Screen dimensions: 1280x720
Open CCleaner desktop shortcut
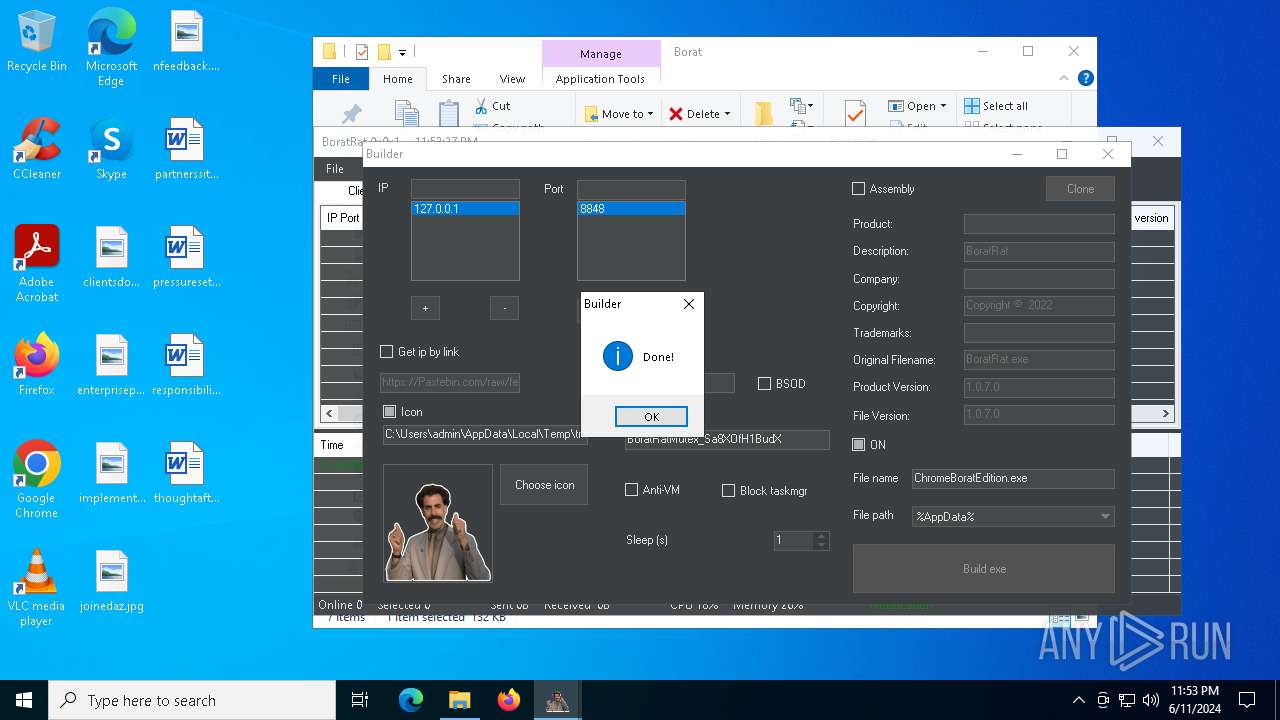[x=37, y=150]
